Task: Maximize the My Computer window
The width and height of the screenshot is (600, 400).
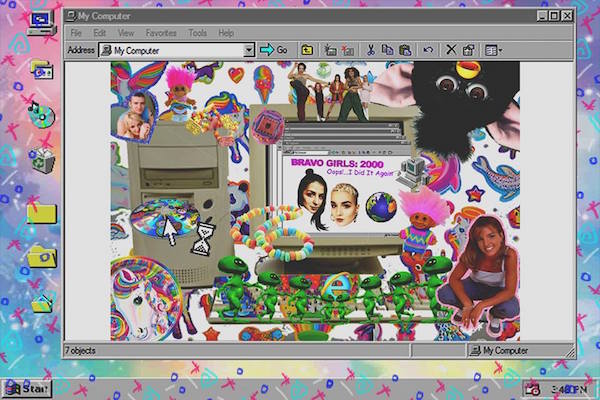Action: point(554,16)
